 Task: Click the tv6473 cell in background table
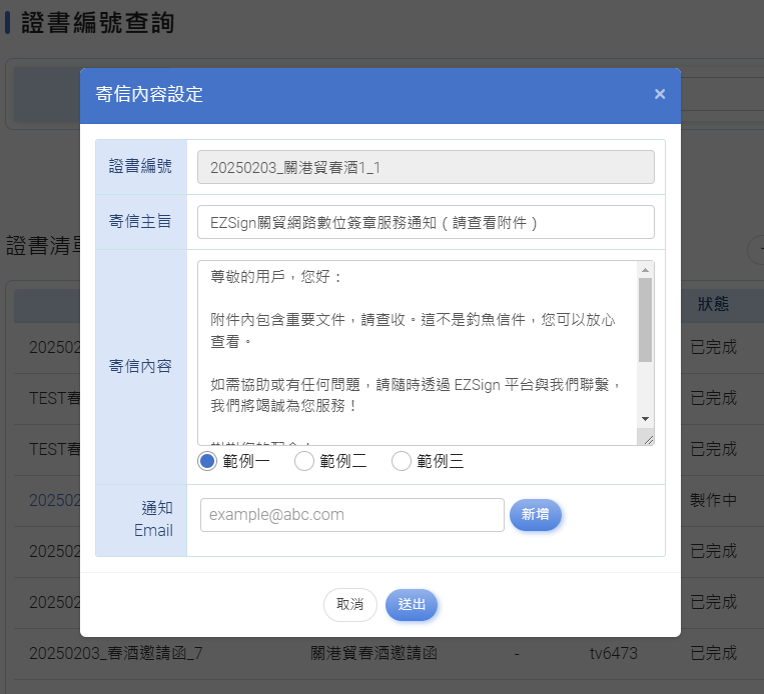(613, 653)
